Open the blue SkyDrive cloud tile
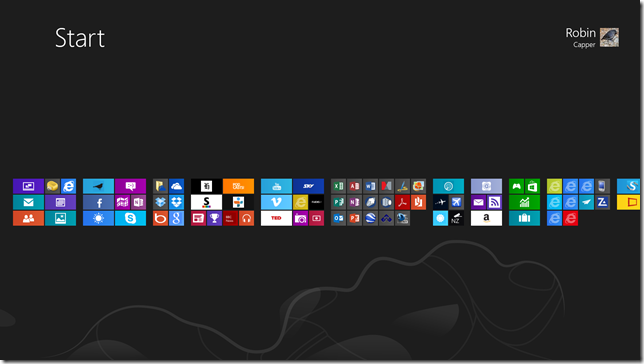Image resolution: width=644 pixels, height=364 pixels. [x=177, y=186]
